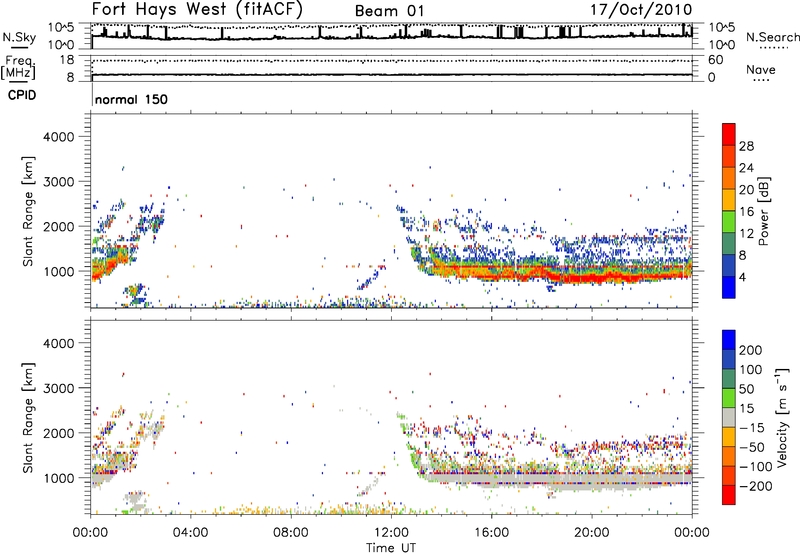Screen dimensions: 800x554
Task: Click the left '10^5' noise axis tick
Action: [61, 28]
